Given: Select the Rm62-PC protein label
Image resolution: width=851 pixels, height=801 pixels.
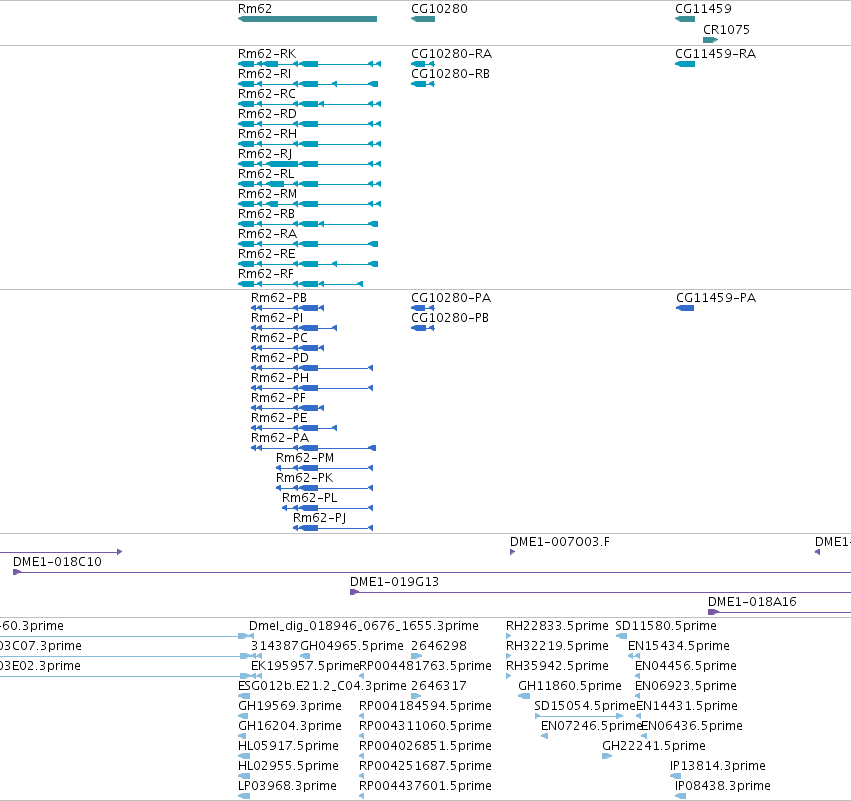Looking at the screenshot, I should [x=279, y=338].
